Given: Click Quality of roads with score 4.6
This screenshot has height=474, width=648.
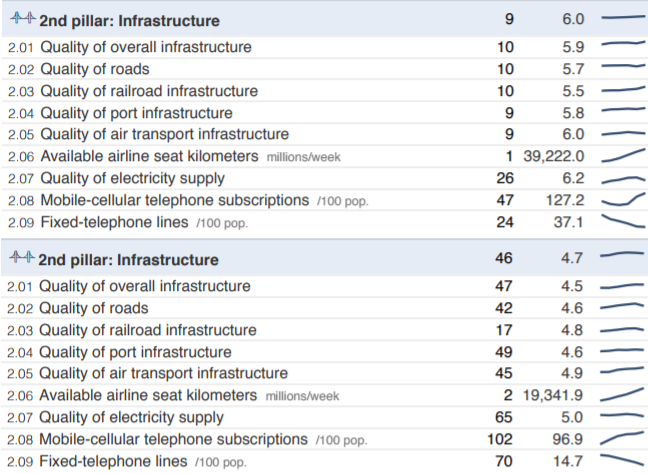Looking at the screenshot, I should [94, 308].
